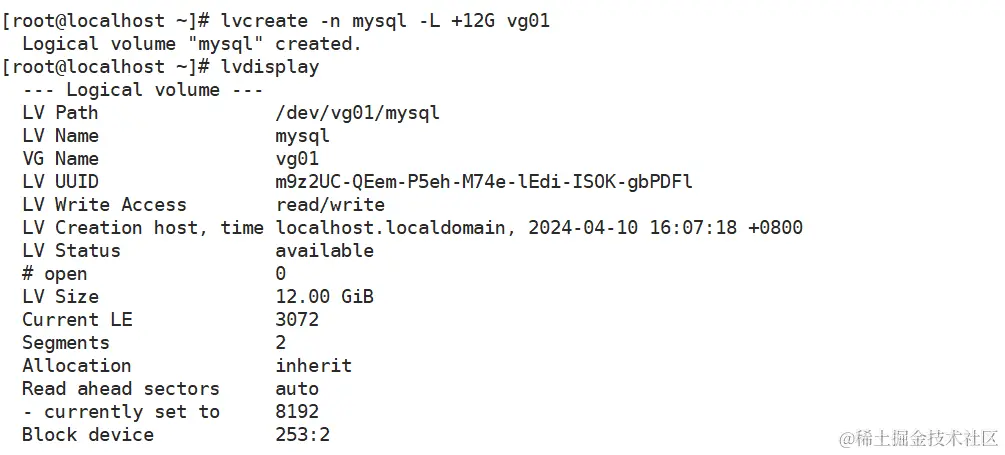1005x455 pixels.
Task: Click the Segments value 2
Action: pyautogui.click(x=281, y=342)
